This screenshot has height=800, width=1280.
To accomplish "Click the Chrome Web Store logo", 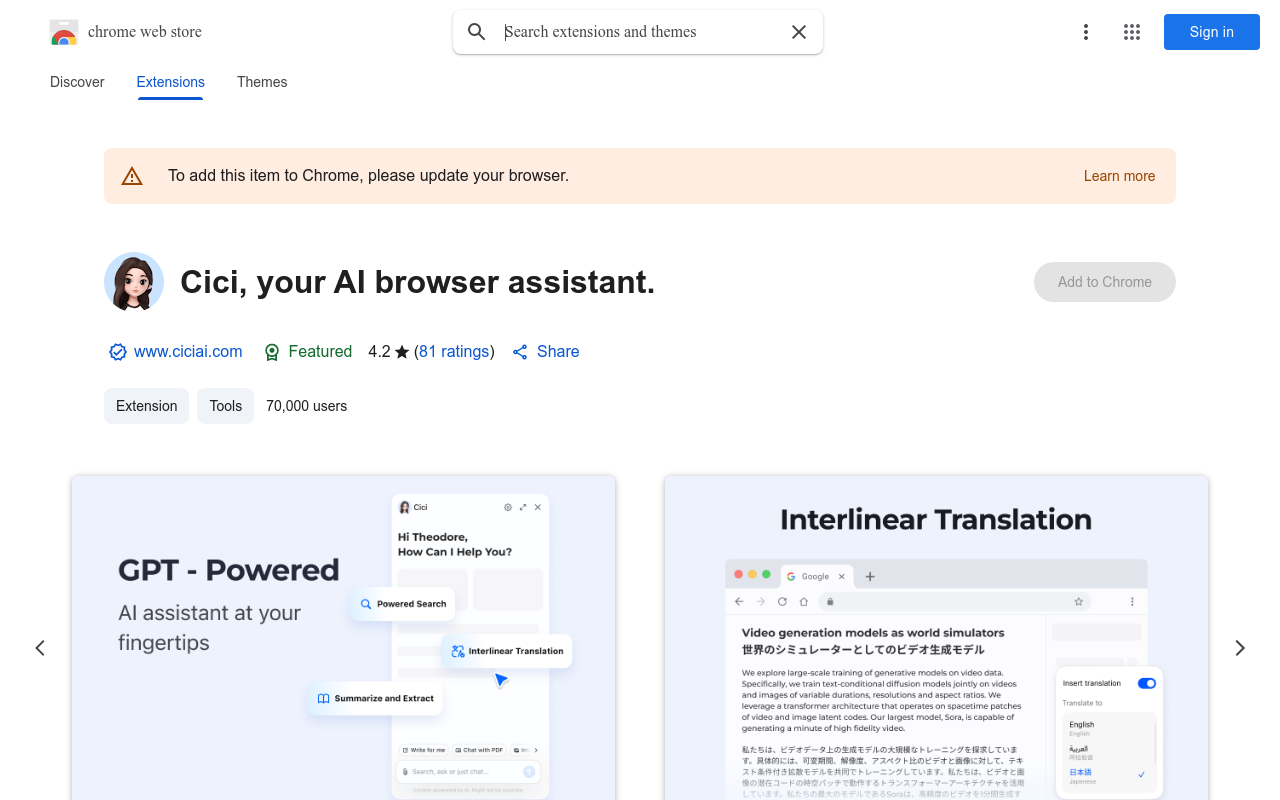I will [64, 32].
